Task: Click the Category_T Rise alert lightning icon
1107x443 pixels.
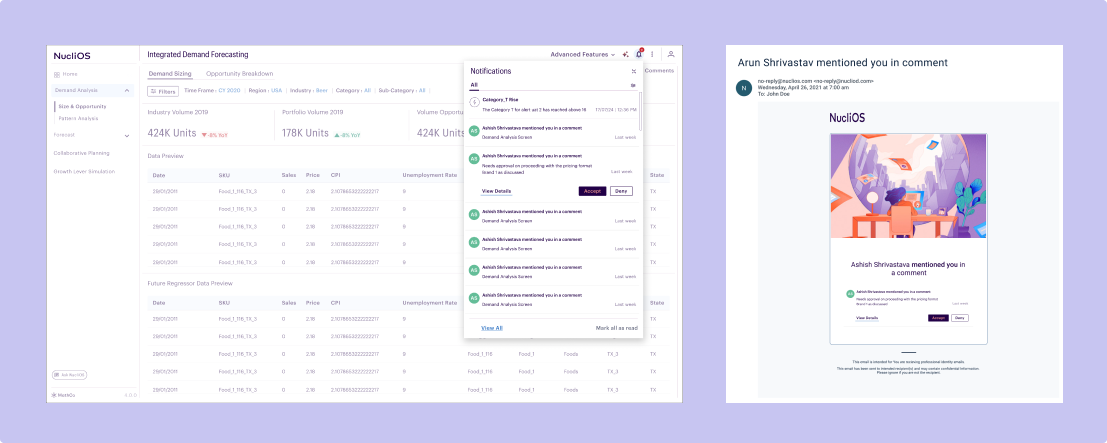Action: [474, 102]
